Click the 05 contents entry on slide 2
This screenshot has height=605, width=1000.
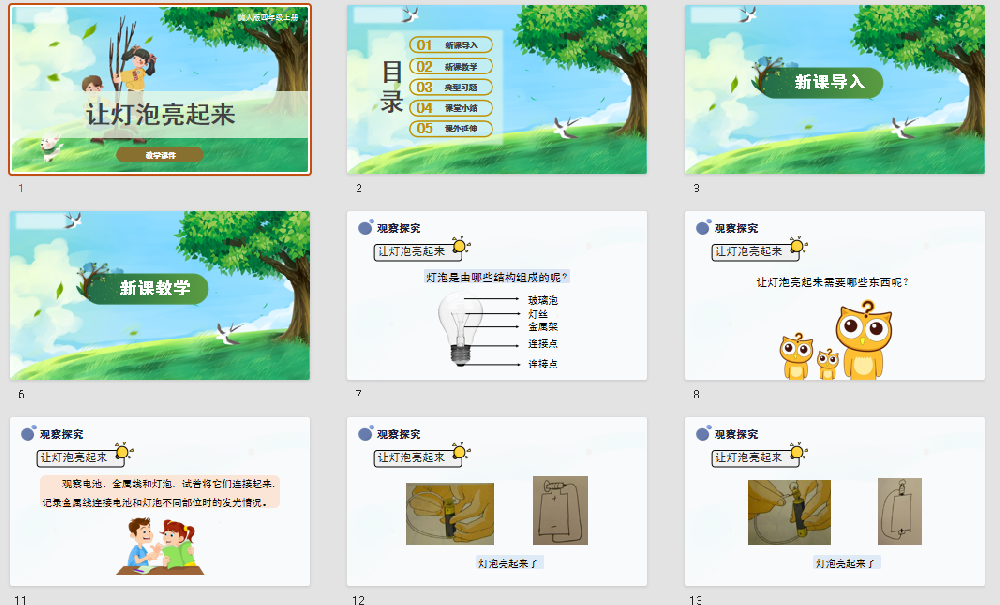[x=449, y=129]
